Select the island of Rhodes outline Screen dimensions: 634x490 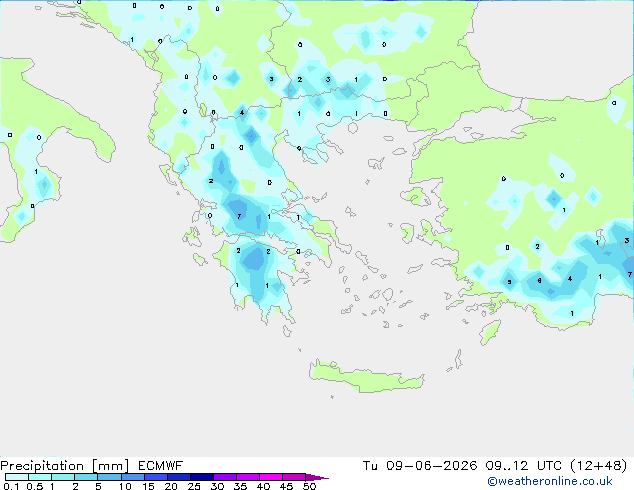[490, 332]
